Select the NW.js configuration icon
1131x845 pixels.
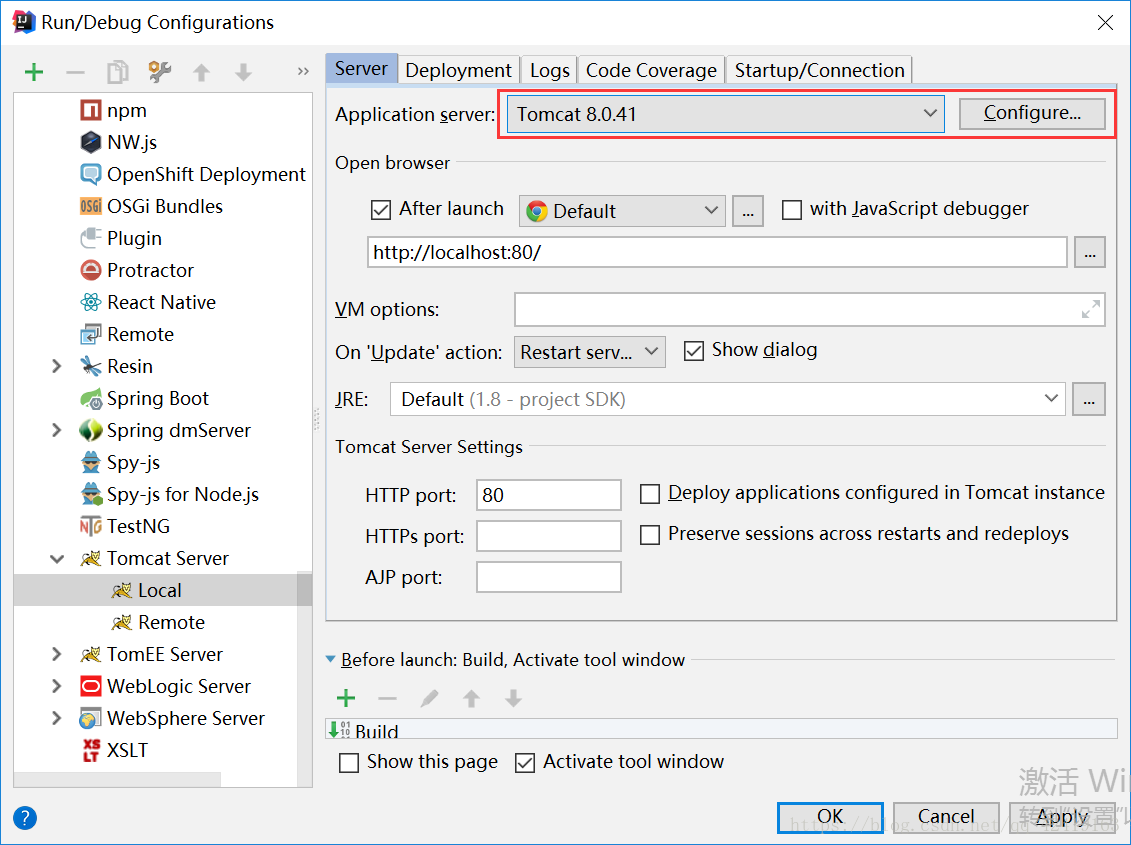[90, 142]
